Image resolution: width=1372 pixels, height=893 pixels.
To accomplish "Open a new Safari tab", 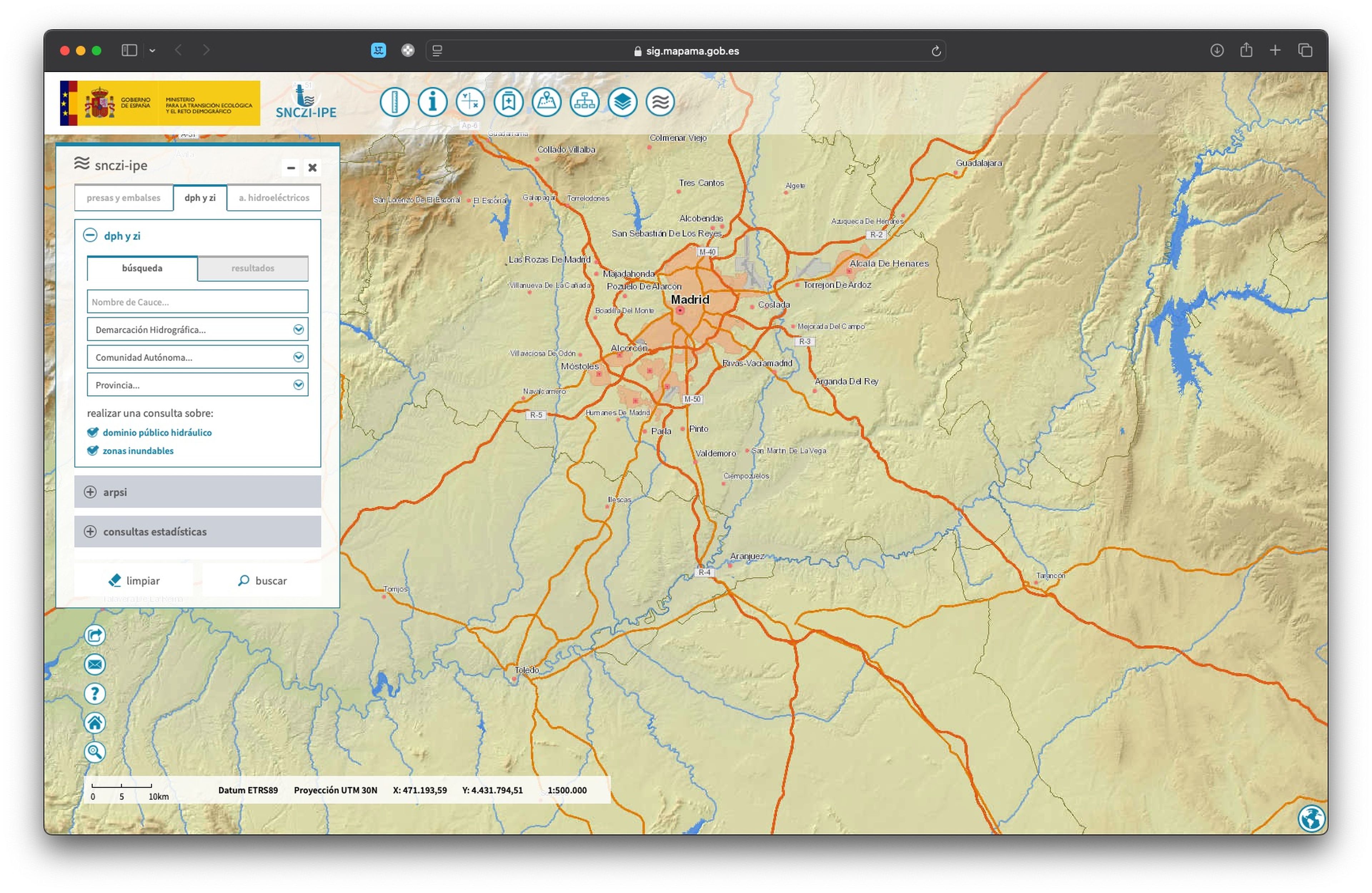I will pyautogui.click(x=1275, y=51).
